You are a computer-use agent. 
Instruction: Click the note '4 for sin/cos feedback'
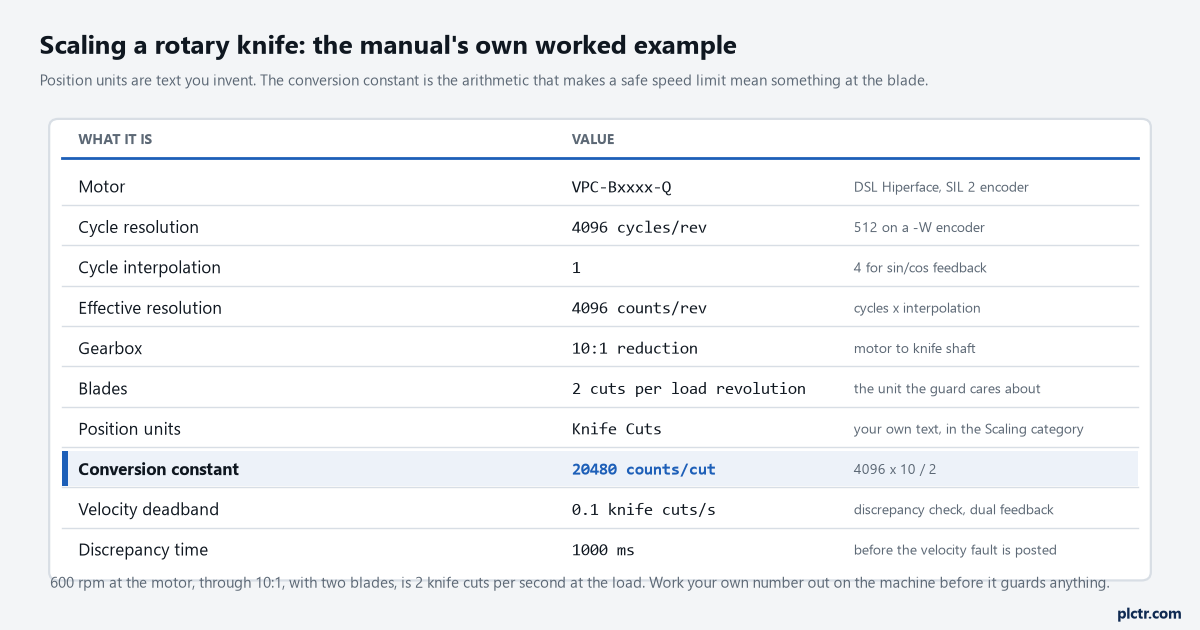920,268
